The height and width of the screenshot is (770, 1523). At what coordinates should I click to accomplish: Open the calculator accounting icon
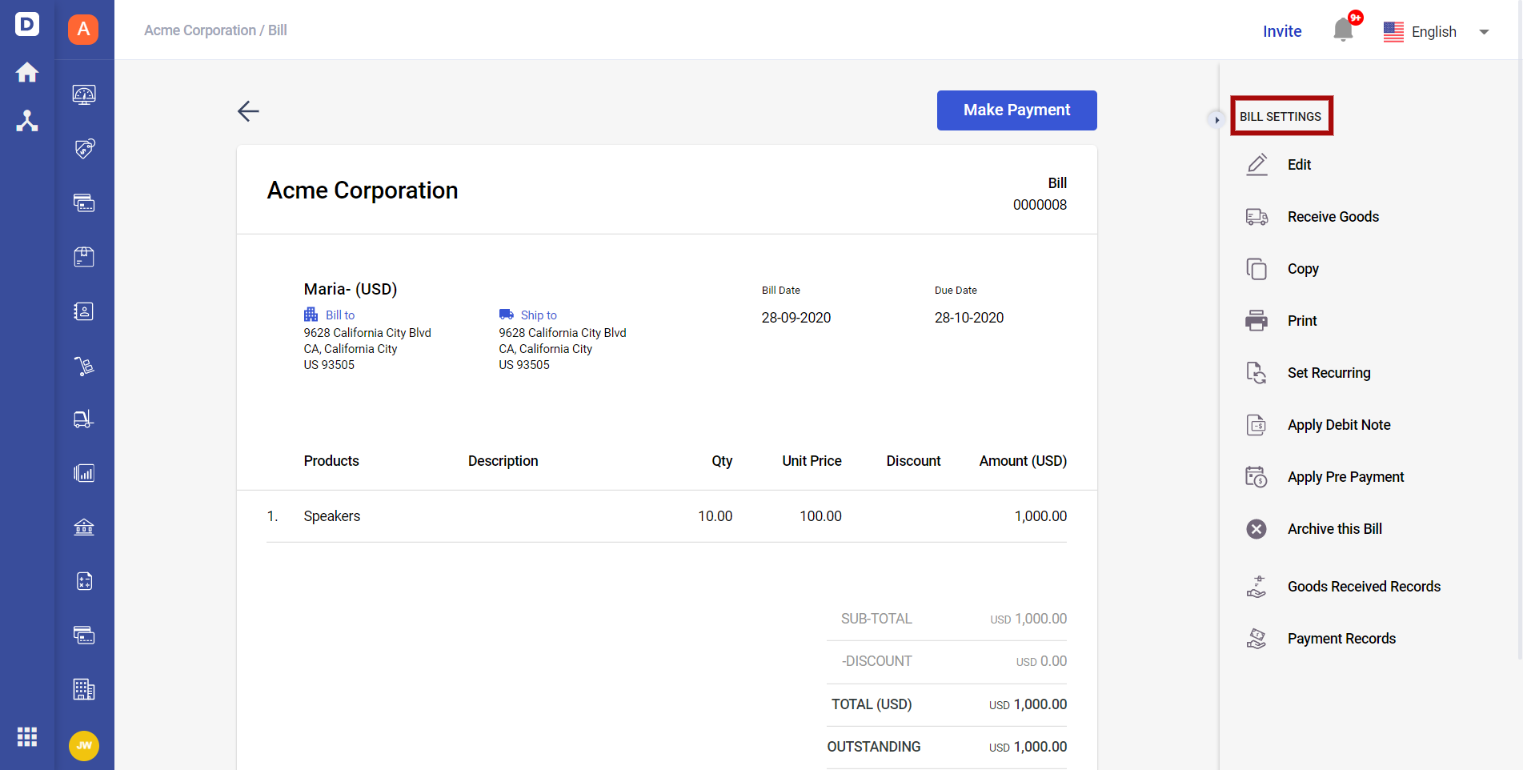pos(84,581)
